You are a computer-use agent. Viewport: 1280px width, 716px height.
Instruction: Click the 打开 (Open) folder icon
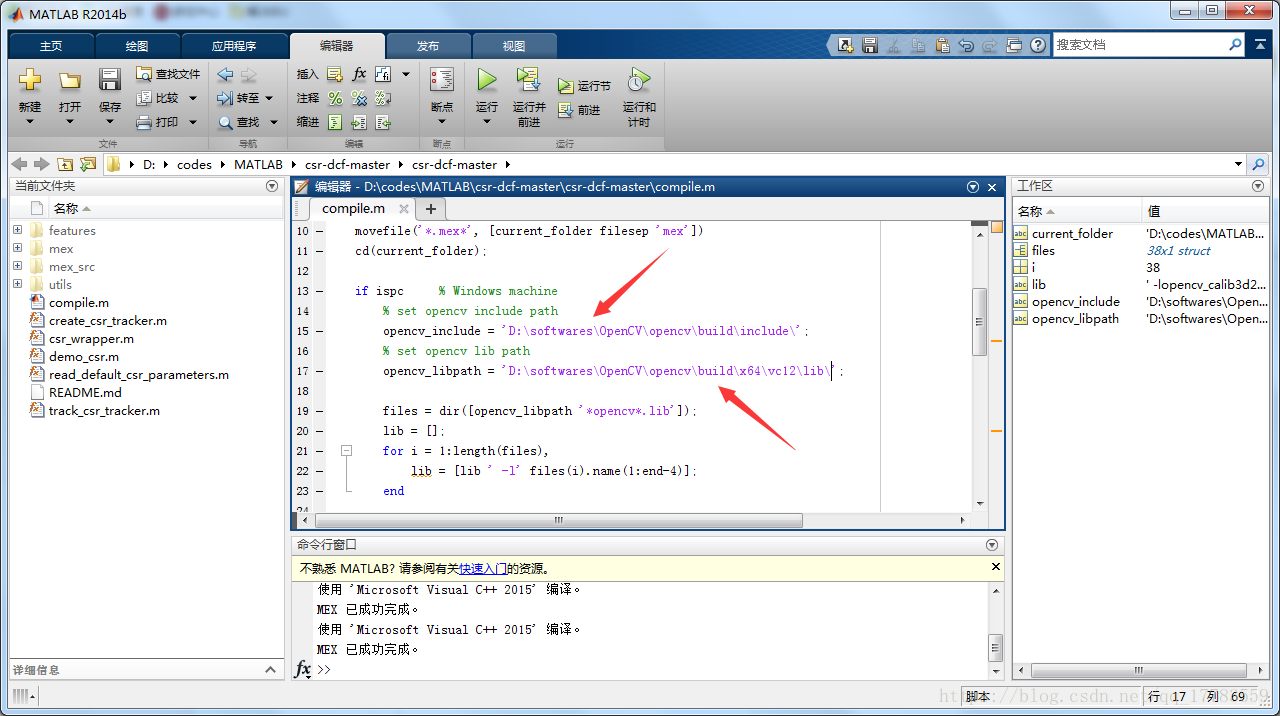click(69, 80)
